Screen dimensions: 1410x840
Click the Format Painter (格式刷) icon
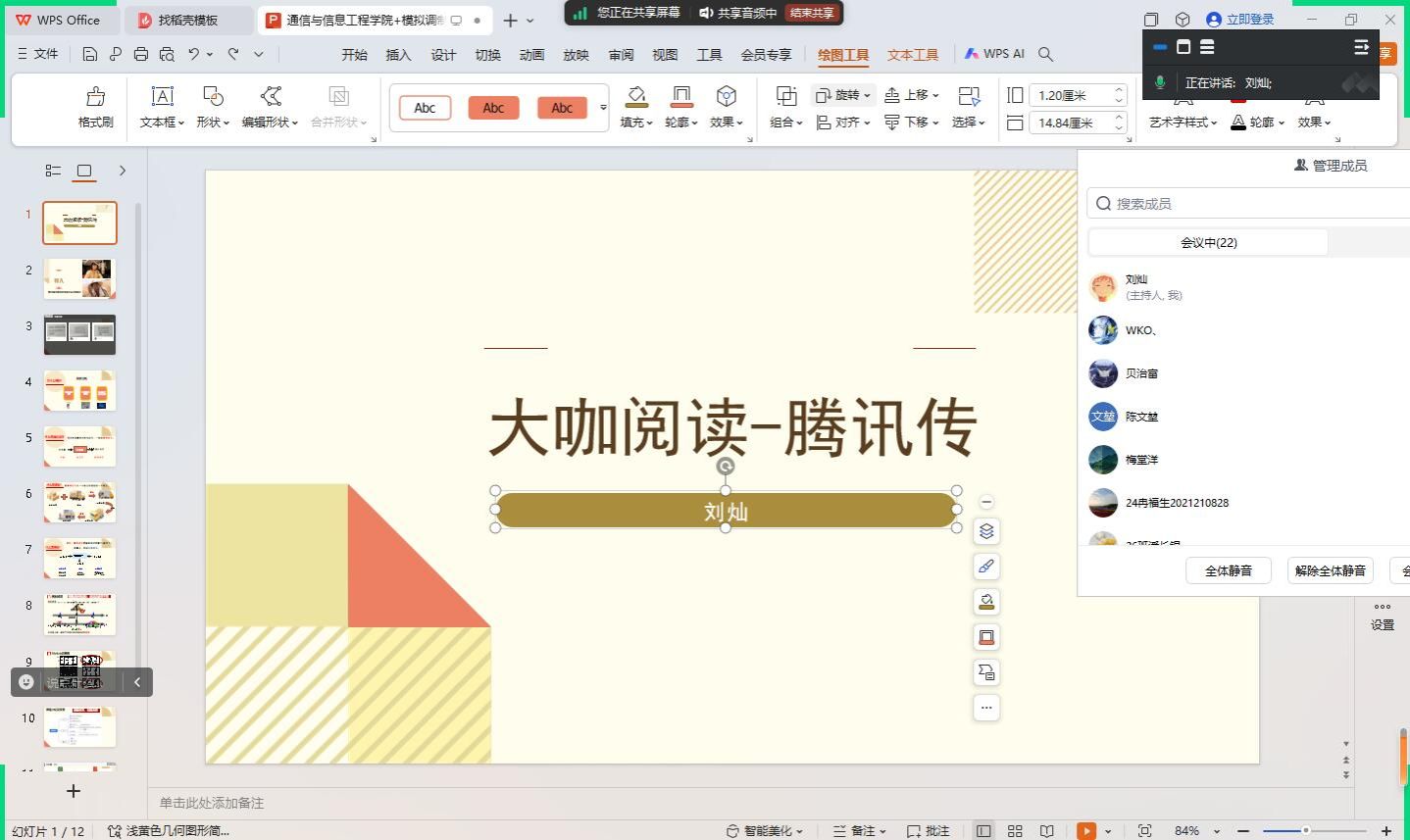(95, 97)
